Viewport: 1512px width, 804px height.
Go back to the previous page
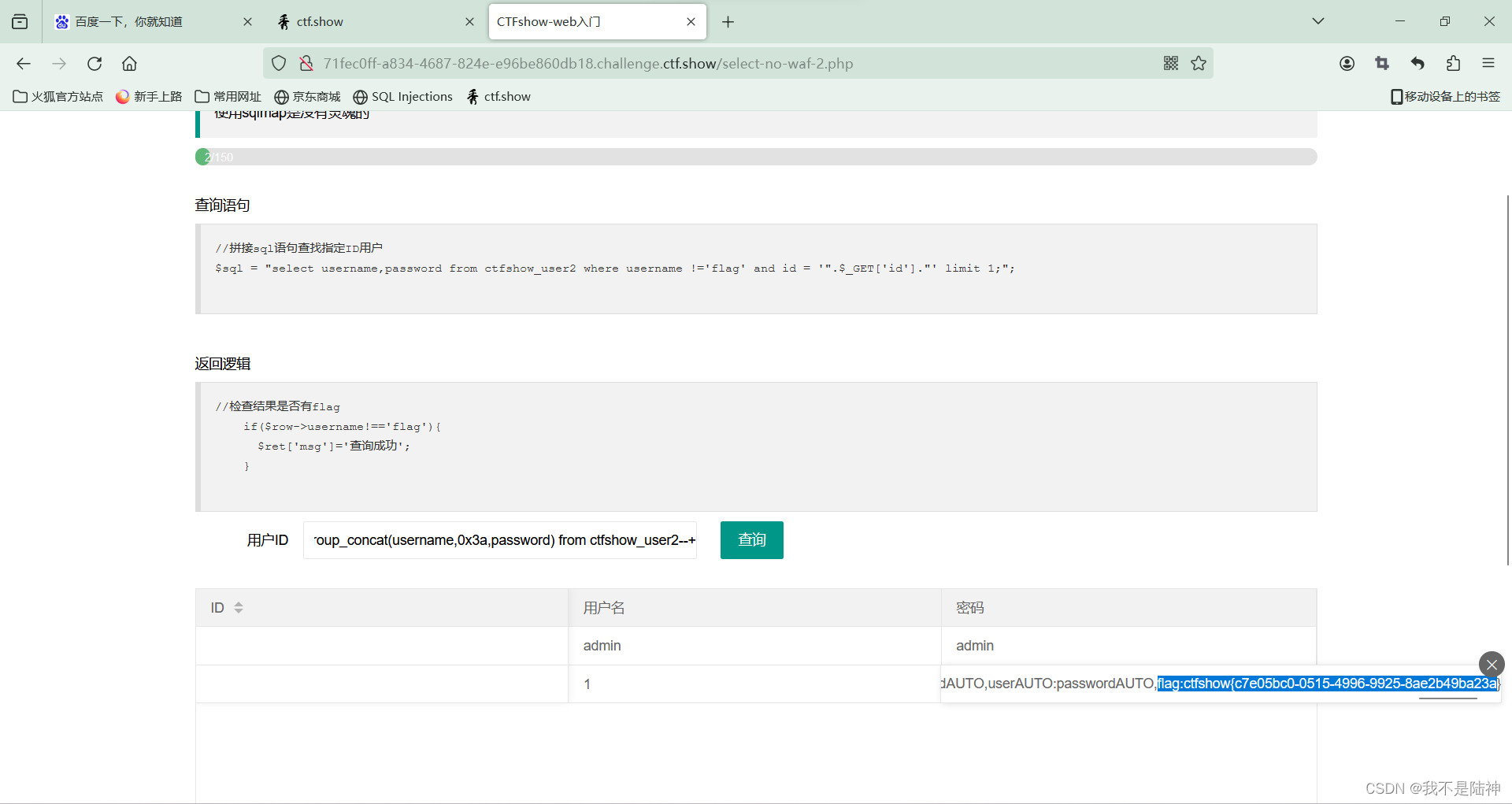pyautogui.click(x=24, y=64)
